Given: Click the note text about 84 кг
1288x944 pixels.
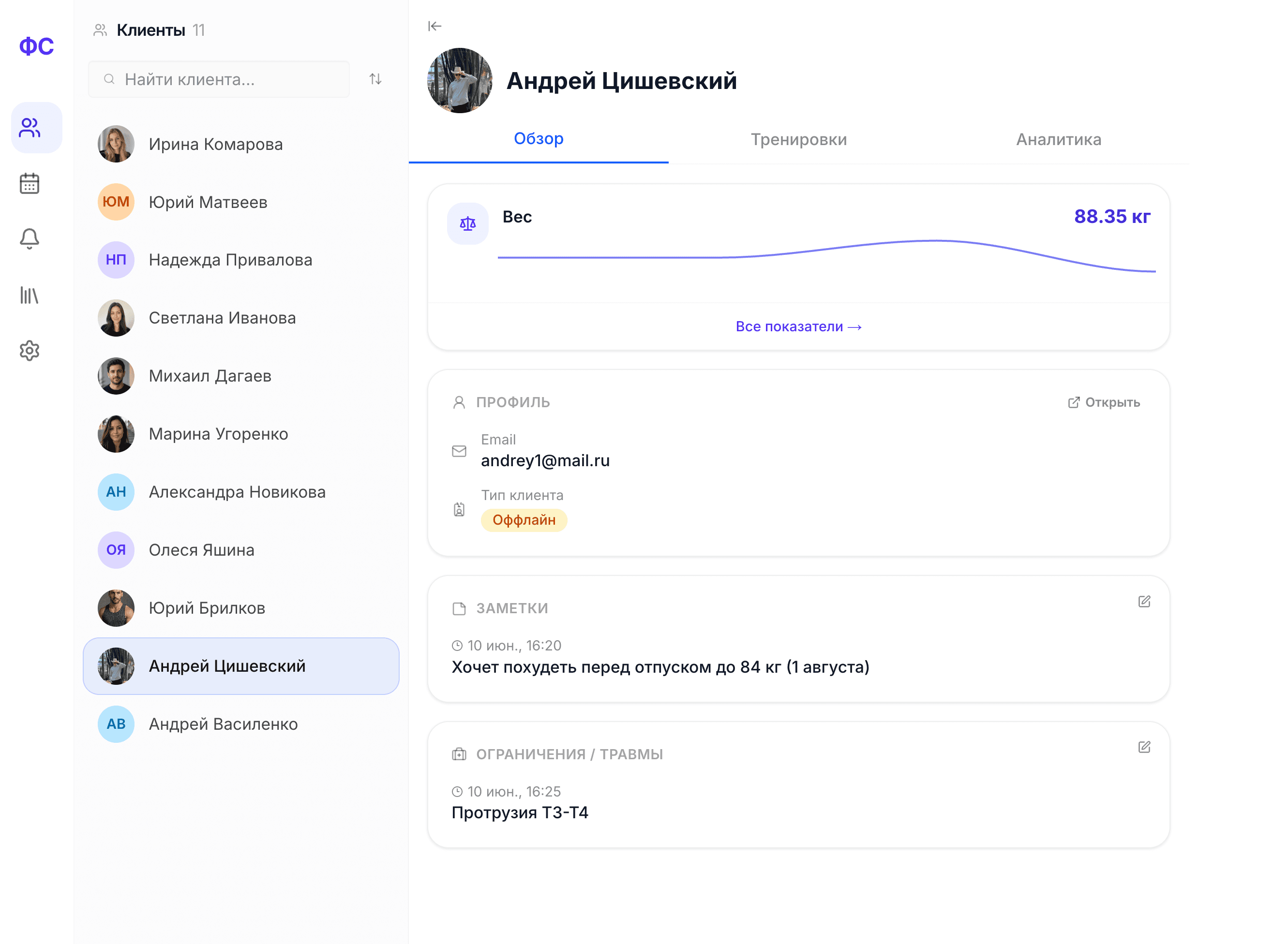Looking at the screenshot, I should point(660,667).
